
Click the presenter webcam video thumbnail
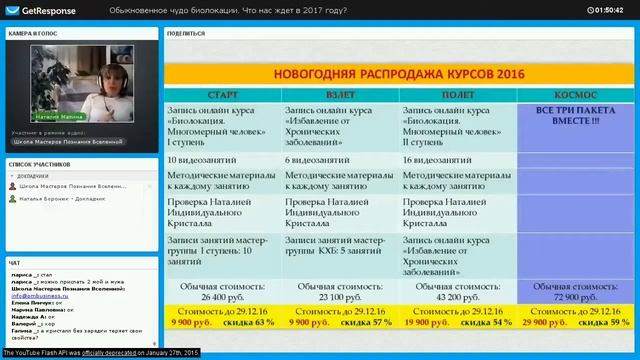pos(82,84)
